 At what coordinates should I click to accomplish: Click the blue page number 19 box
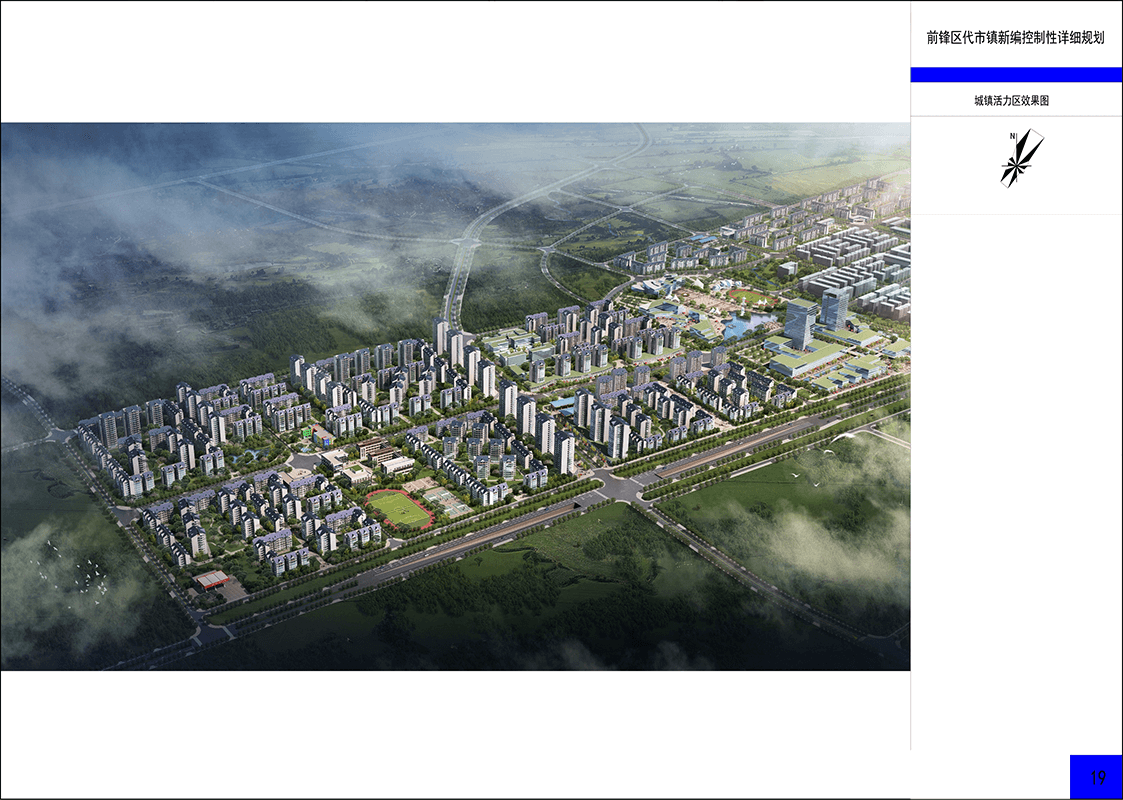click(x=1096, y=776)
